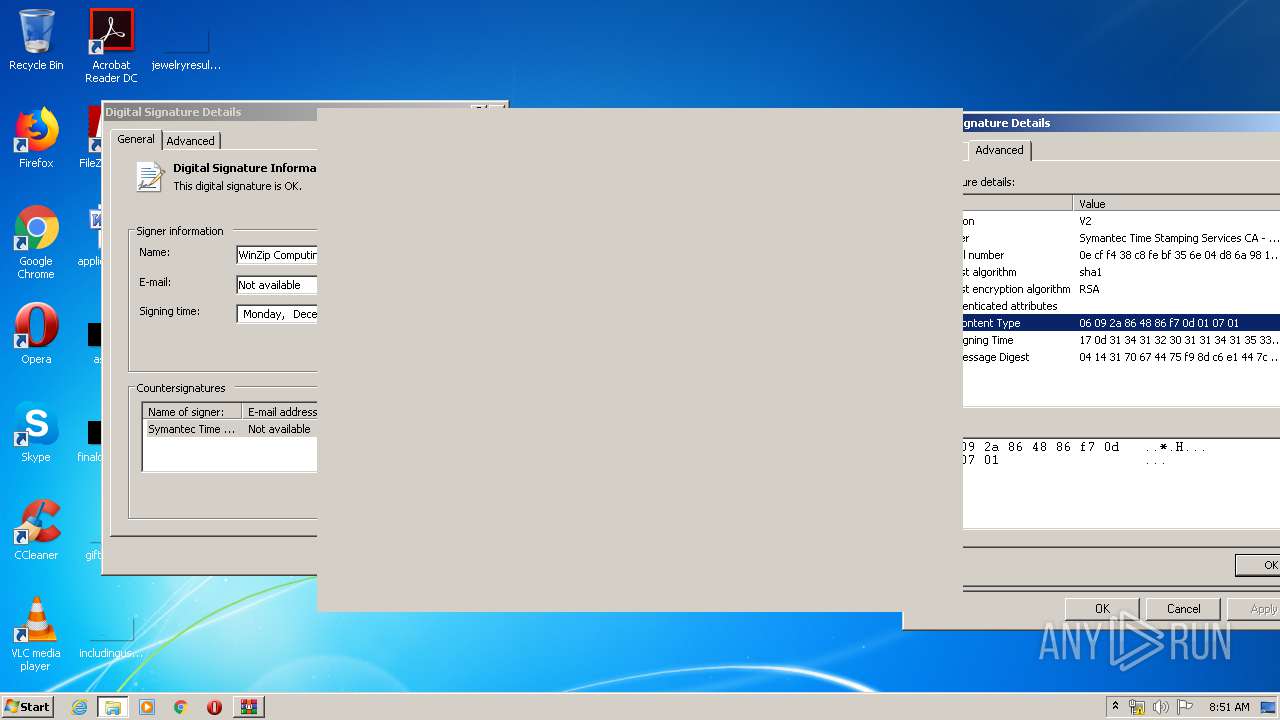Image resolution: width=1280 pixels, height=720 pixels.
Task: Select the highlighted Content Type row
Action: click(1121, 323)
